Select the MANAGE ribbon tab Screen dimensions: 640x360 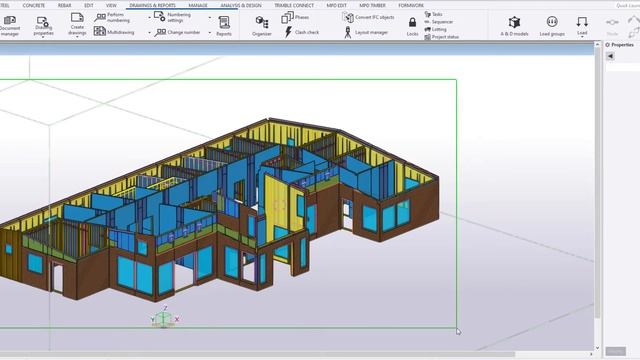tap(198, 5)
